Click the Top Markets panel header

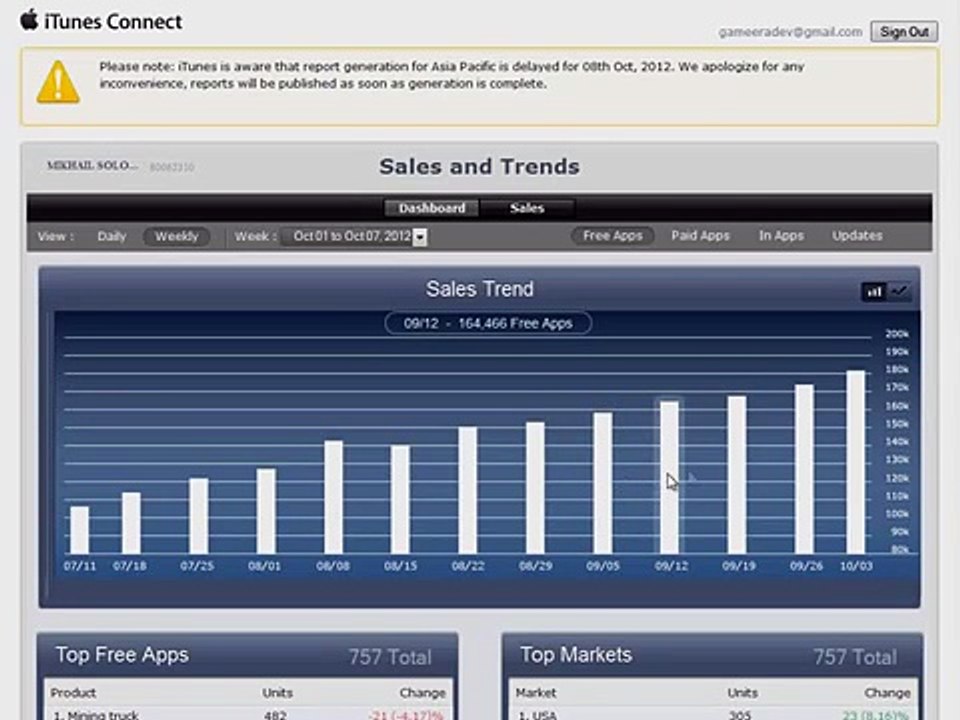pos(712,655)
